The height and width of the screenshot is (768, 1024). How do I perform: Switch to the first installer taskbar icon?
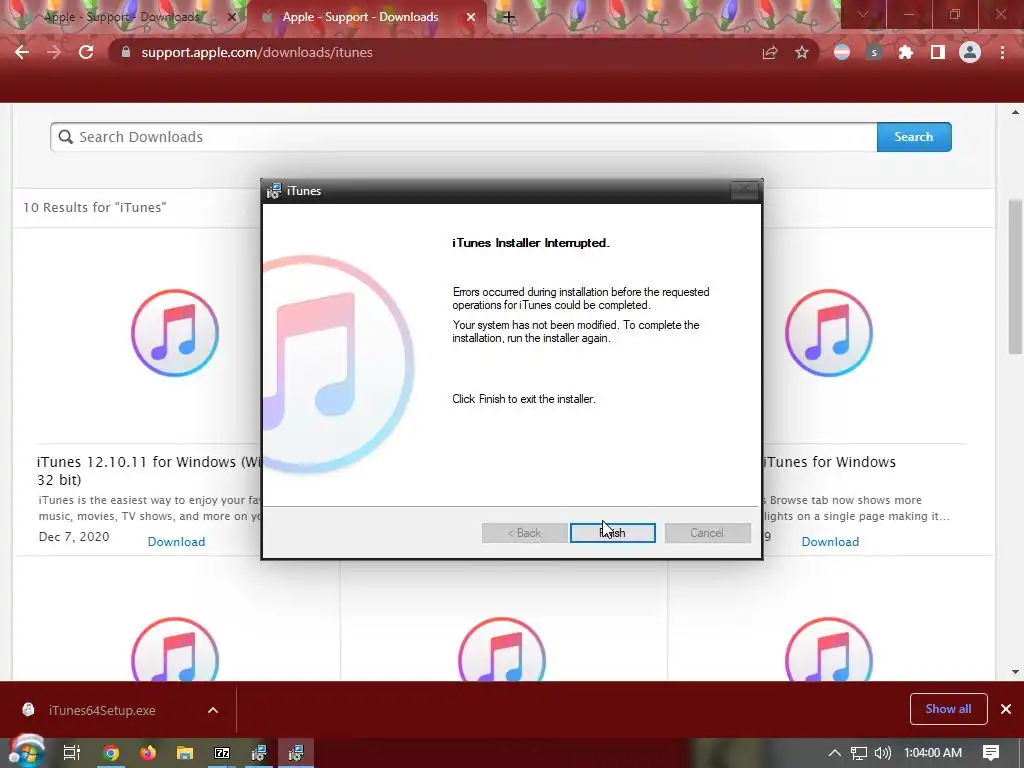(x=259, y=753)
